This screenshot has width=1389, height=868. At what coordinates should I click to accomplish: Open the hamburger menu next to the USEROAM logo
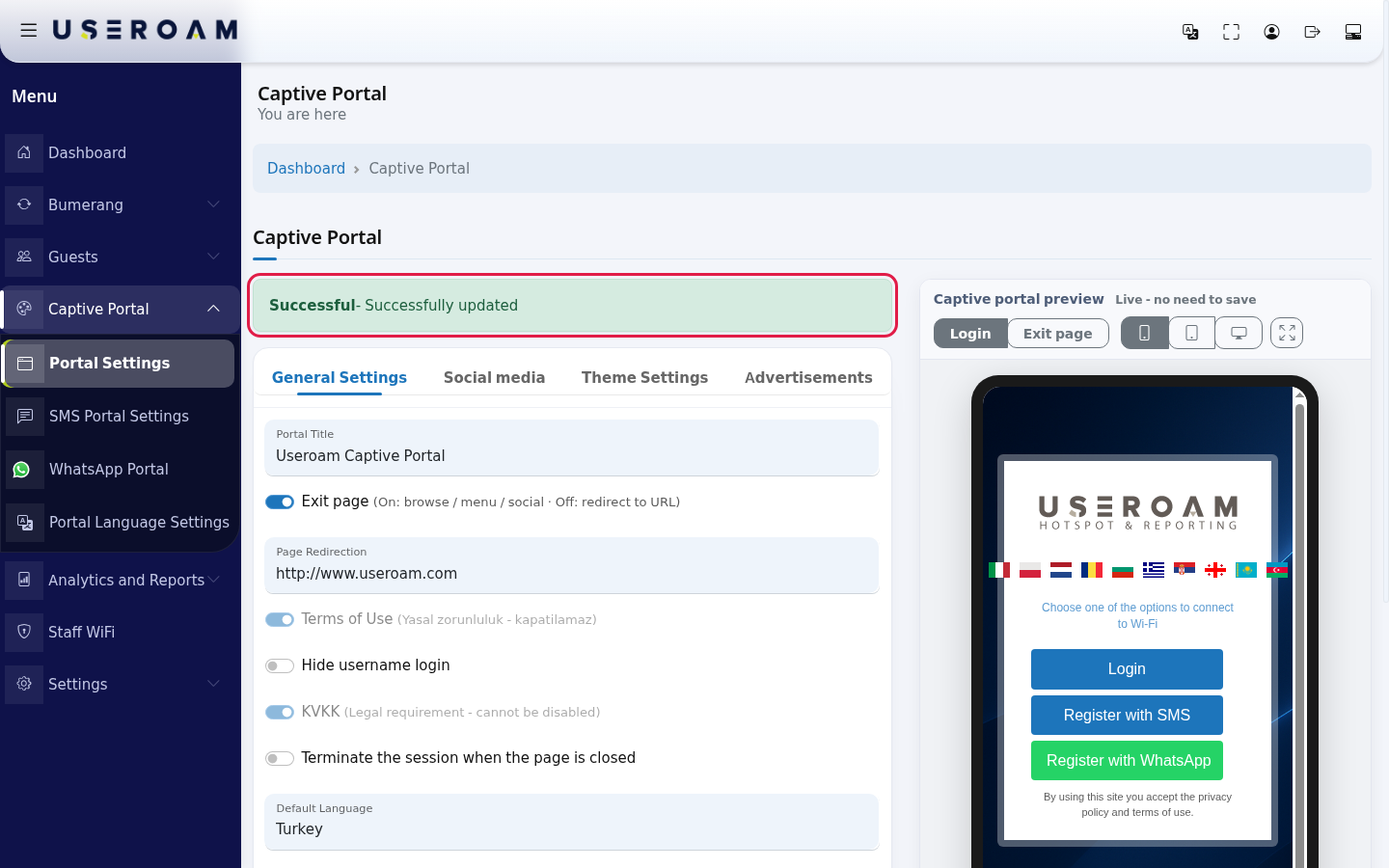[29, 31]
